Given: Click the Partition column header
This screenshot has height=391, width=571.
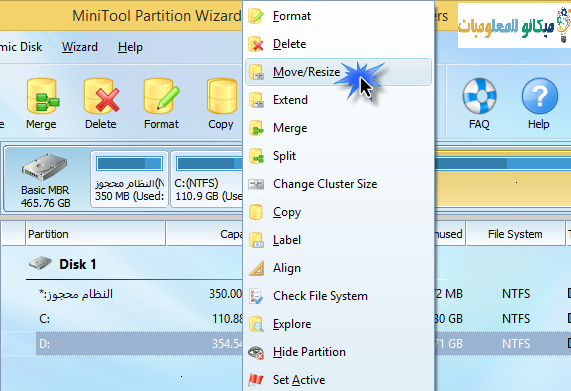Looking at the screenshot, I should (x=96, y=234).
